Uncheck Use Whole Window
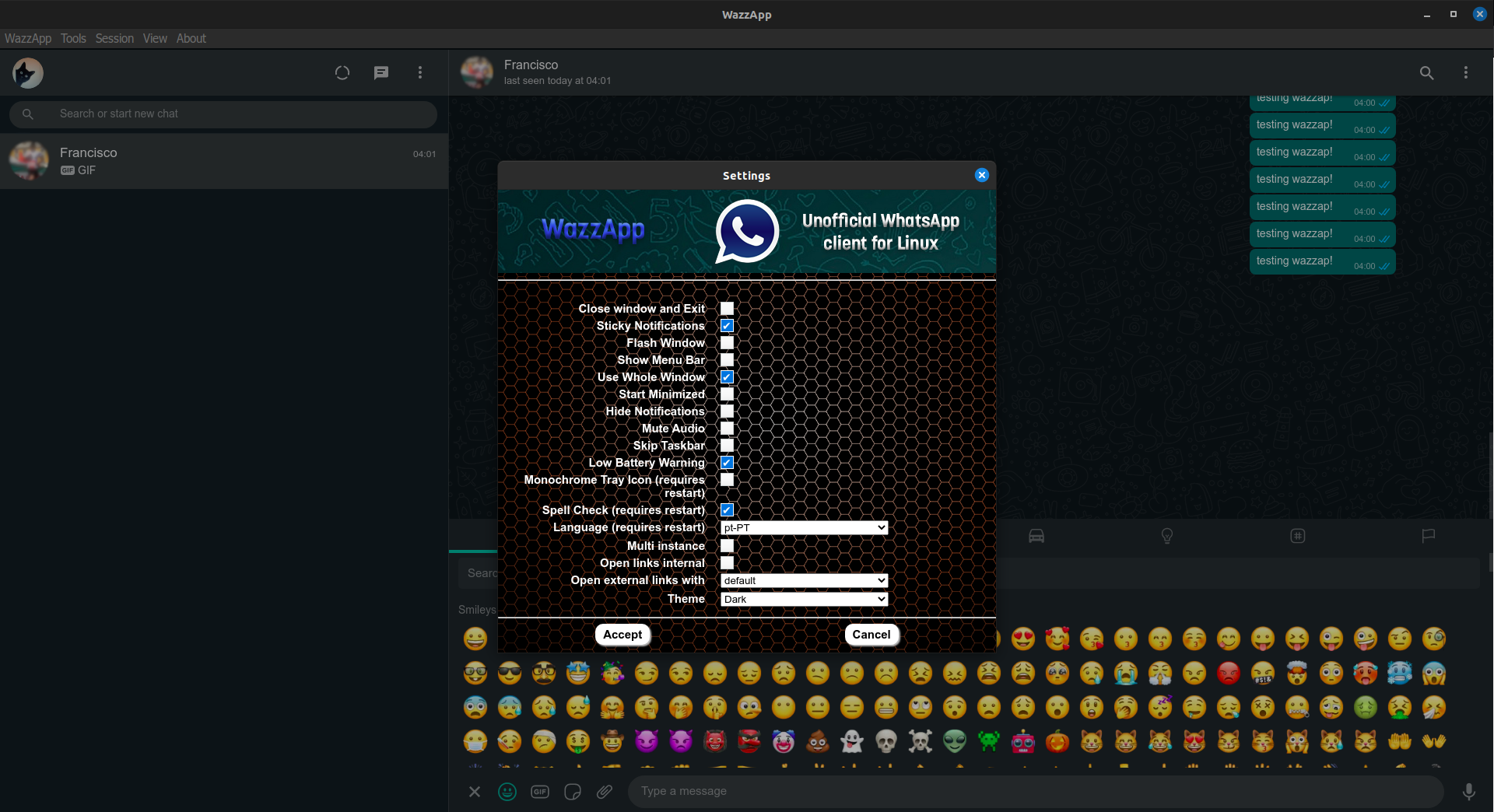This screenshot has height=812, width=1494. 727,377
